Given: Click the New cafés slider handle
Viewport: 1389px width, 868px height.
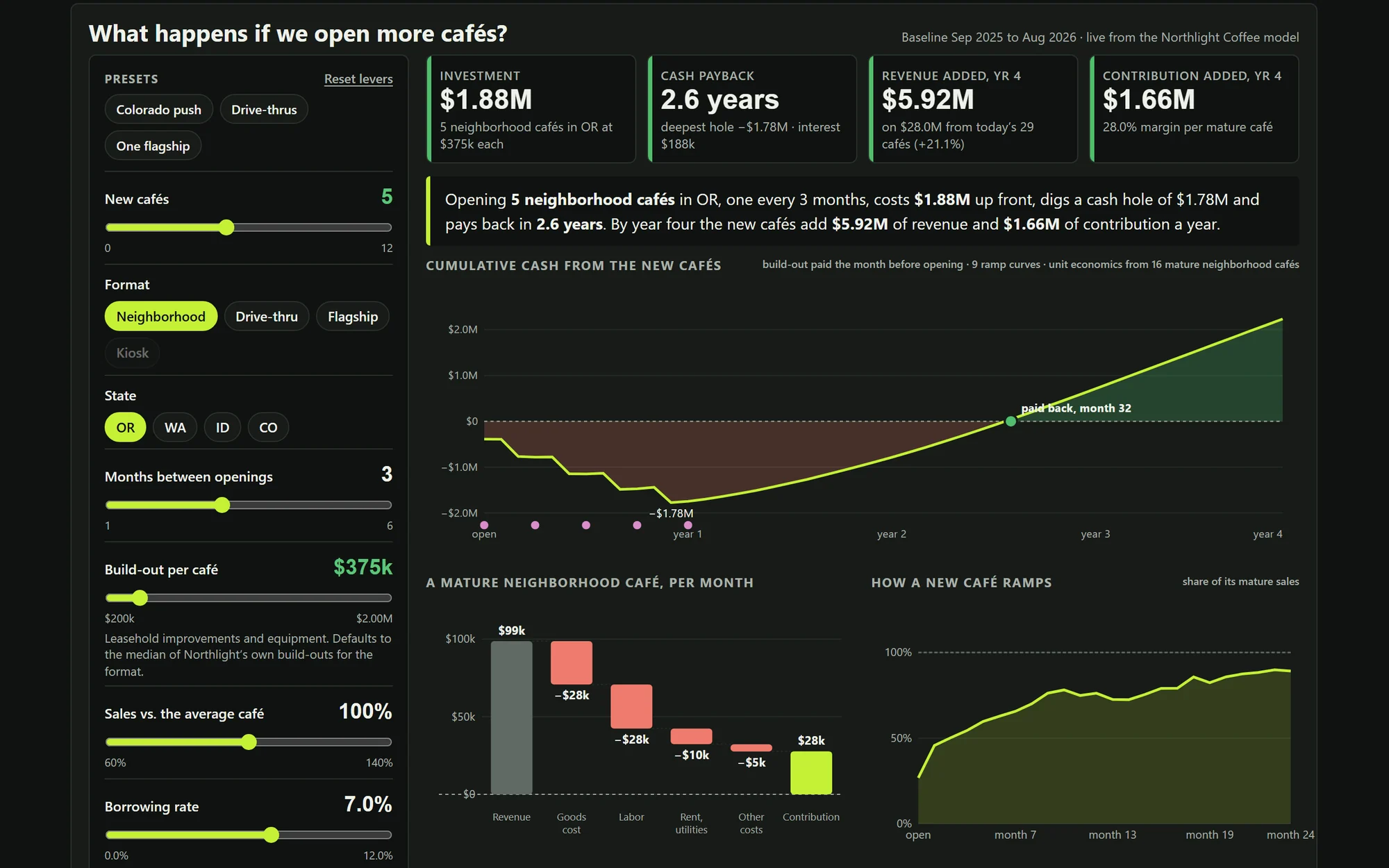Looking at the screenshot, I should 226,227.
